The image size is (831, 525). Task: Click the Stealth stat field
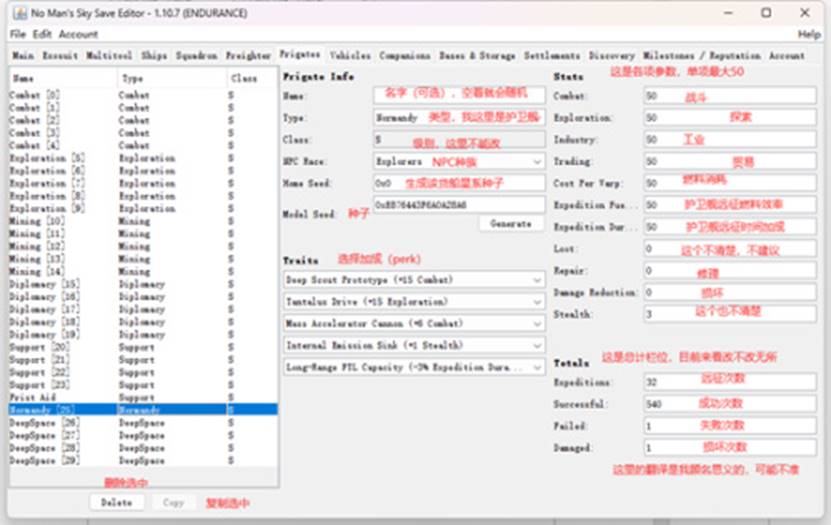(730, 314)
